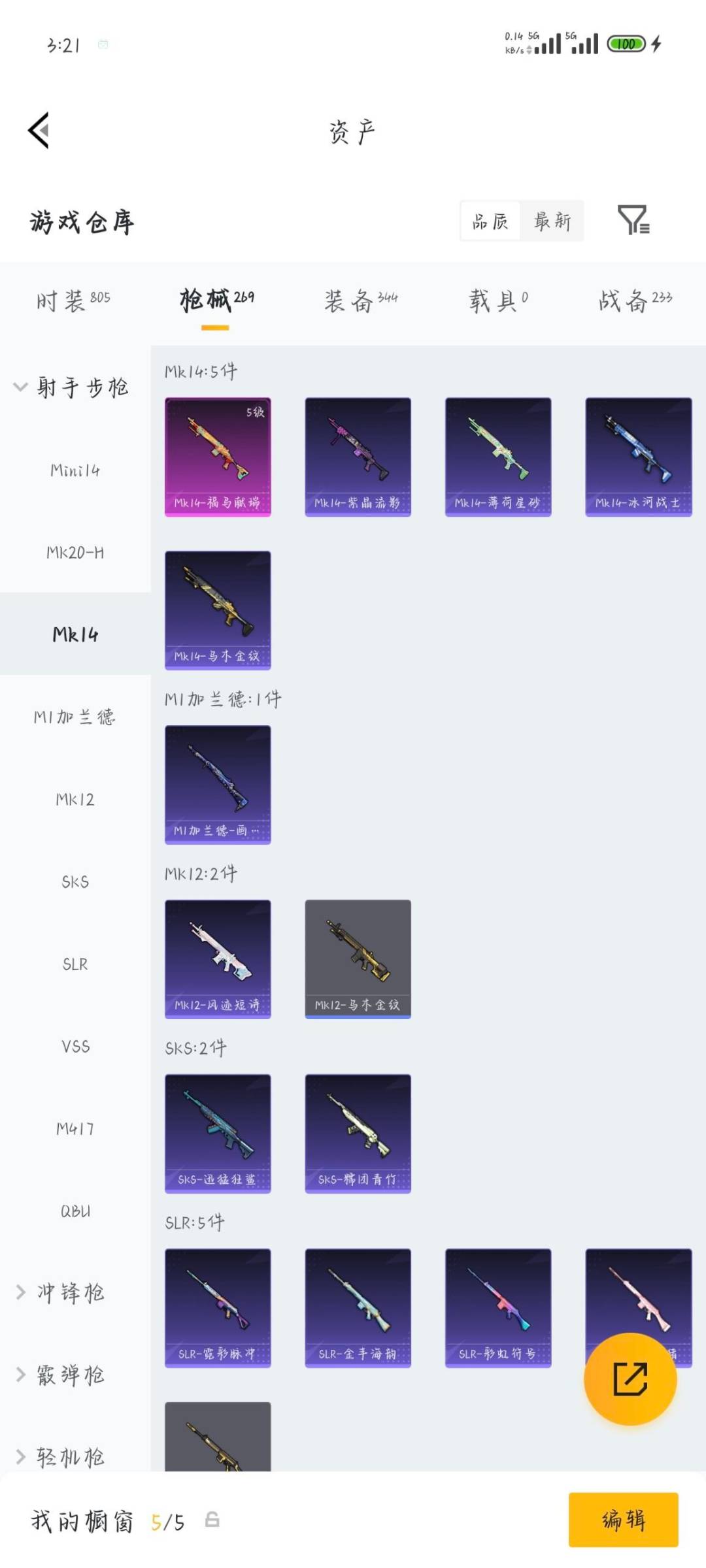Select the Mk14-紫晶流影 weapon skin
The width and height of the screenshot is (706, 1568).
tap(358, 457)
